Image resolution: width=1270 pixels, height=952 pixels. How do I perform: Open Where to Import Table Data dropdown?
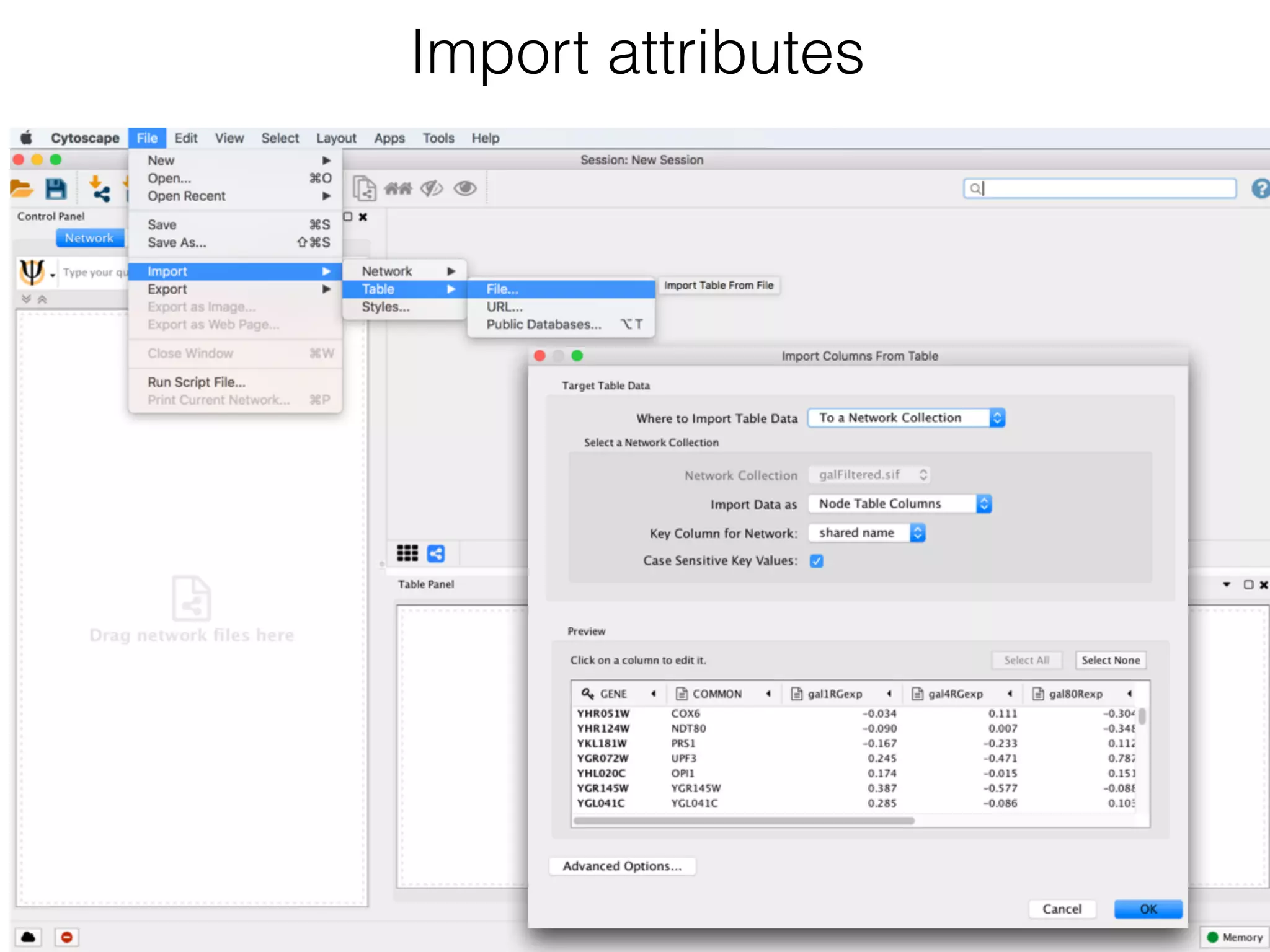907,418
